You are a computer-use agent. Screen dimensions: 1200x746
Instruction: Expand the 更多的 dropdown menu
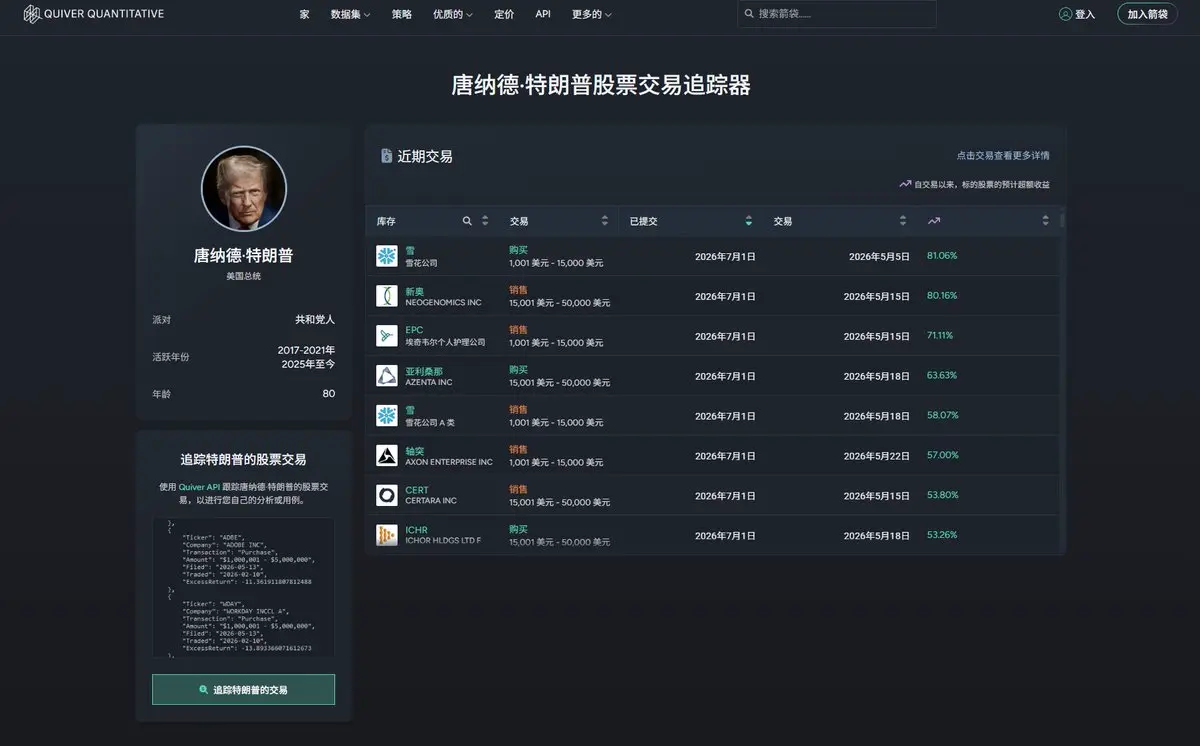[x=592, y=14]
